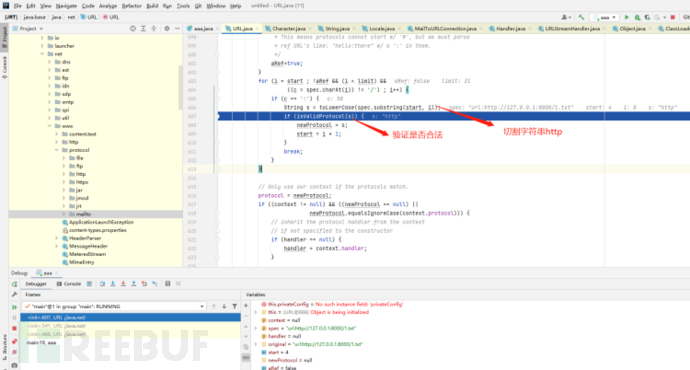The width and height of the screenshot is (690, 370).
Task: Open the Navigate menu
Action: pyautogui.click(x=66, y=6)
